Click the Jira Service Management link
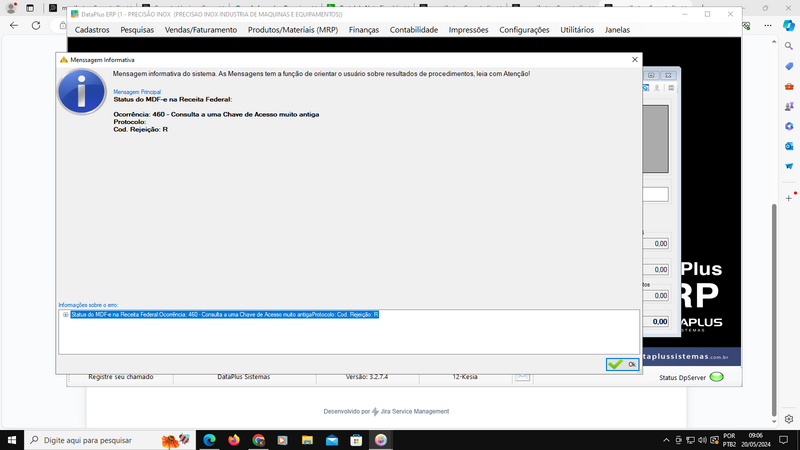This screenshot has width=800, height=450. [x=414, y=411]
